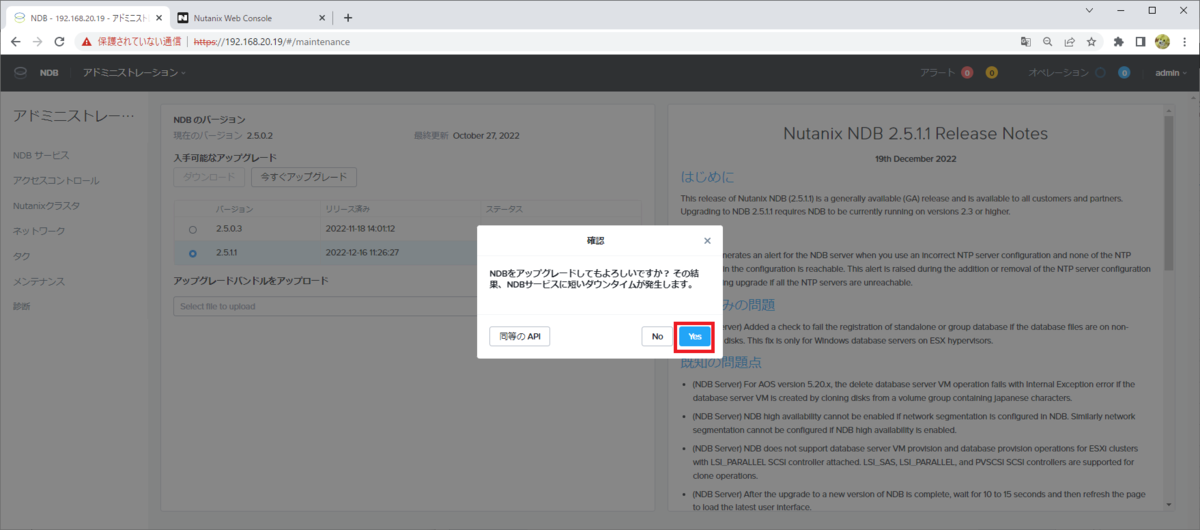Image resolution: width=1200 pixels, height=530 pixels.
Task: Go forward in browser history
Action: tap(37, 41)
